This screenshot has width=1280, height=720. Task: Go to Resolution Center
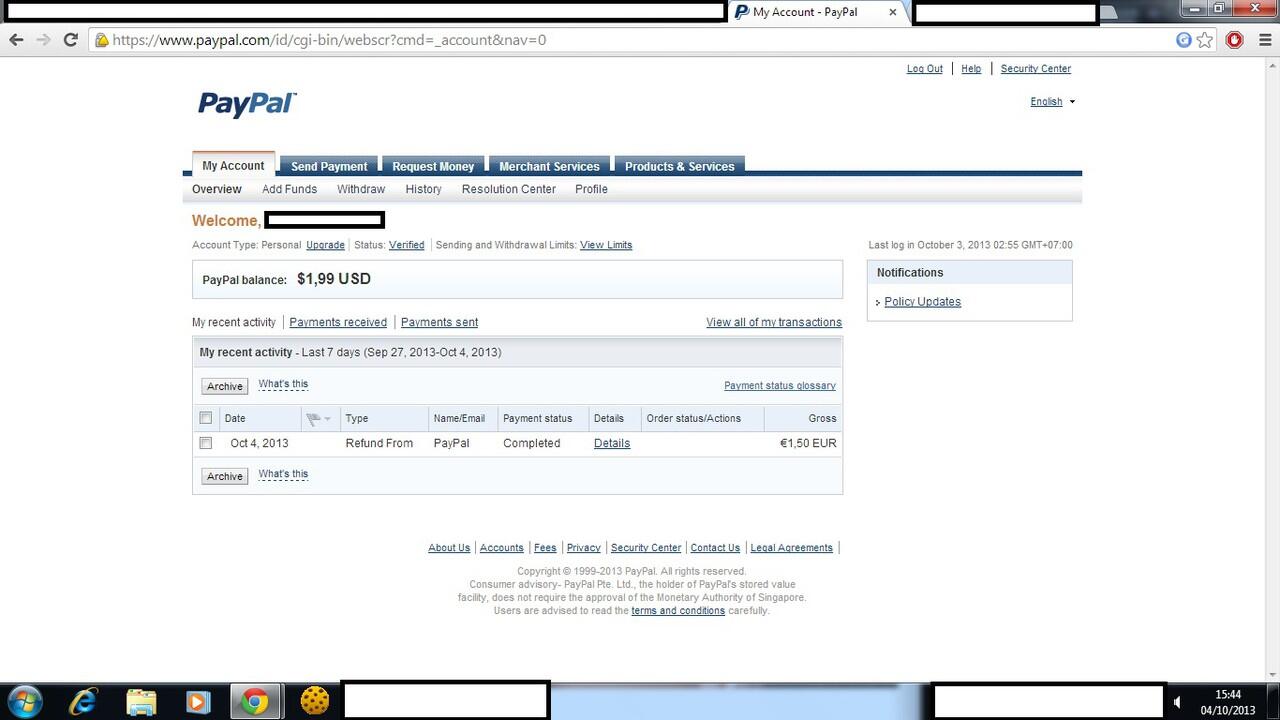pos(508,189)
